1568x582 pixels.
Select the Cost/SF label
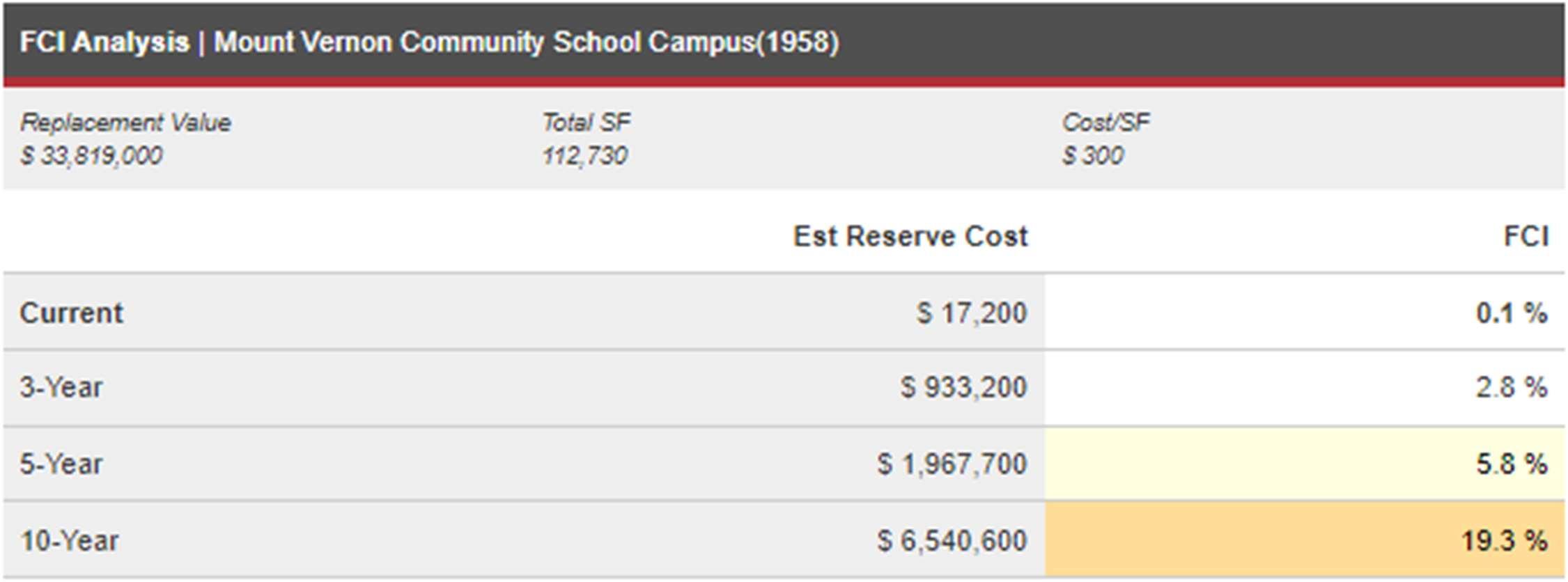click(1105, 123)
